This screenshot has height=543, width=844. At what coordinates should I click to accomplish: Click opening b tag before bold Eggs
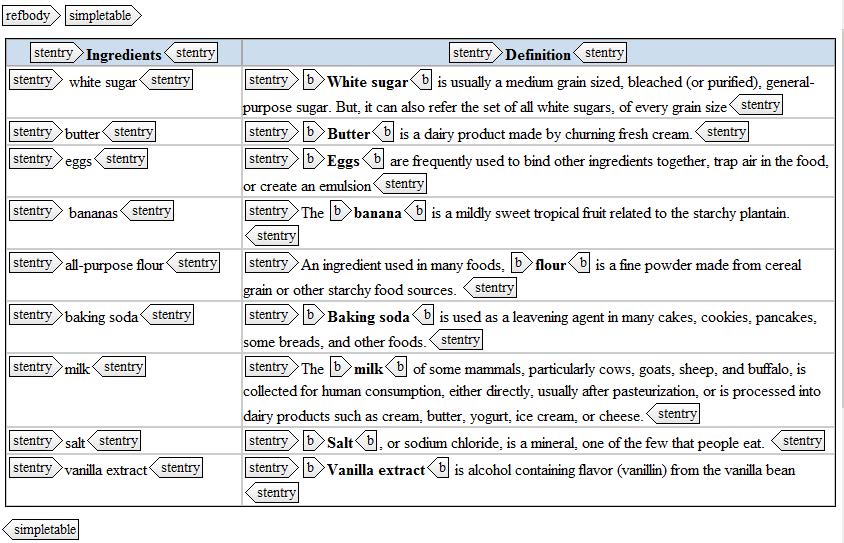(313, 159)
